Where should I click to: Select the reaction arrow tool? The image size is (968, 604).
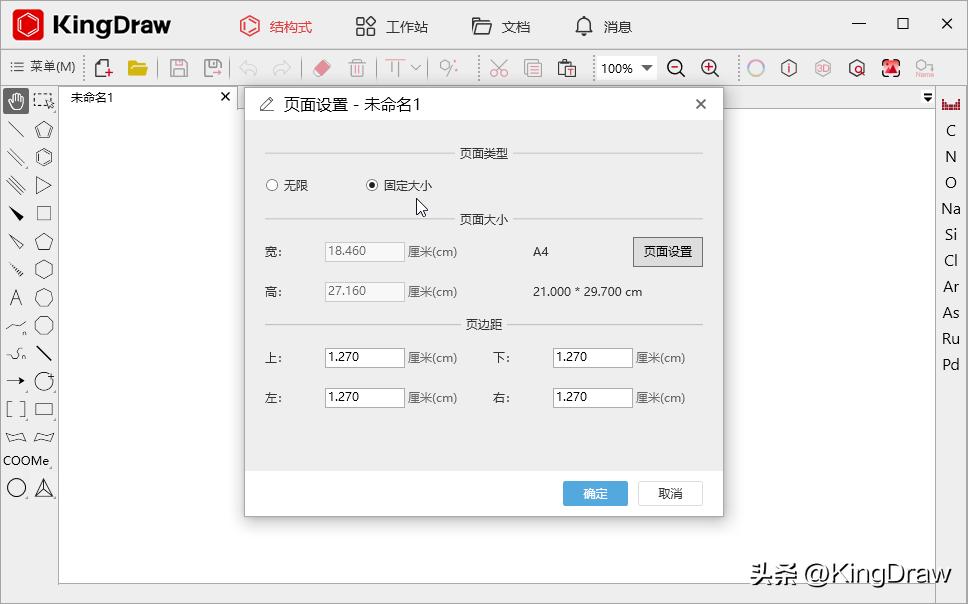(15, 381)
